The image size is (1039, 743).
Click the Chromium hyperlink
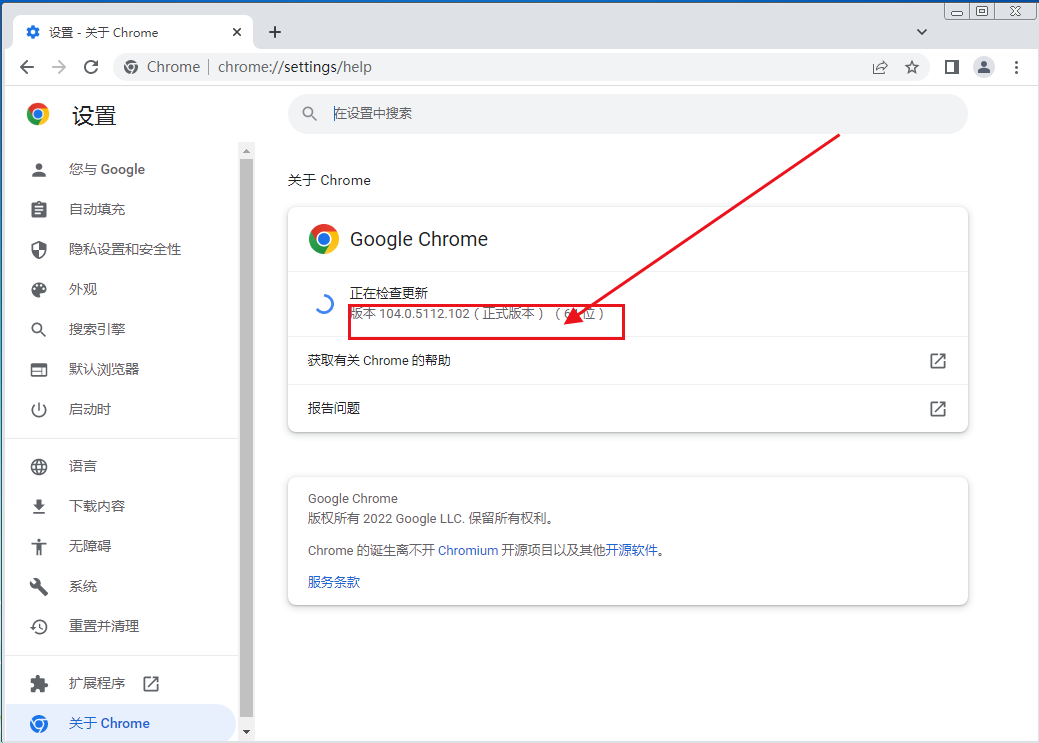click(x=467, y=550)
